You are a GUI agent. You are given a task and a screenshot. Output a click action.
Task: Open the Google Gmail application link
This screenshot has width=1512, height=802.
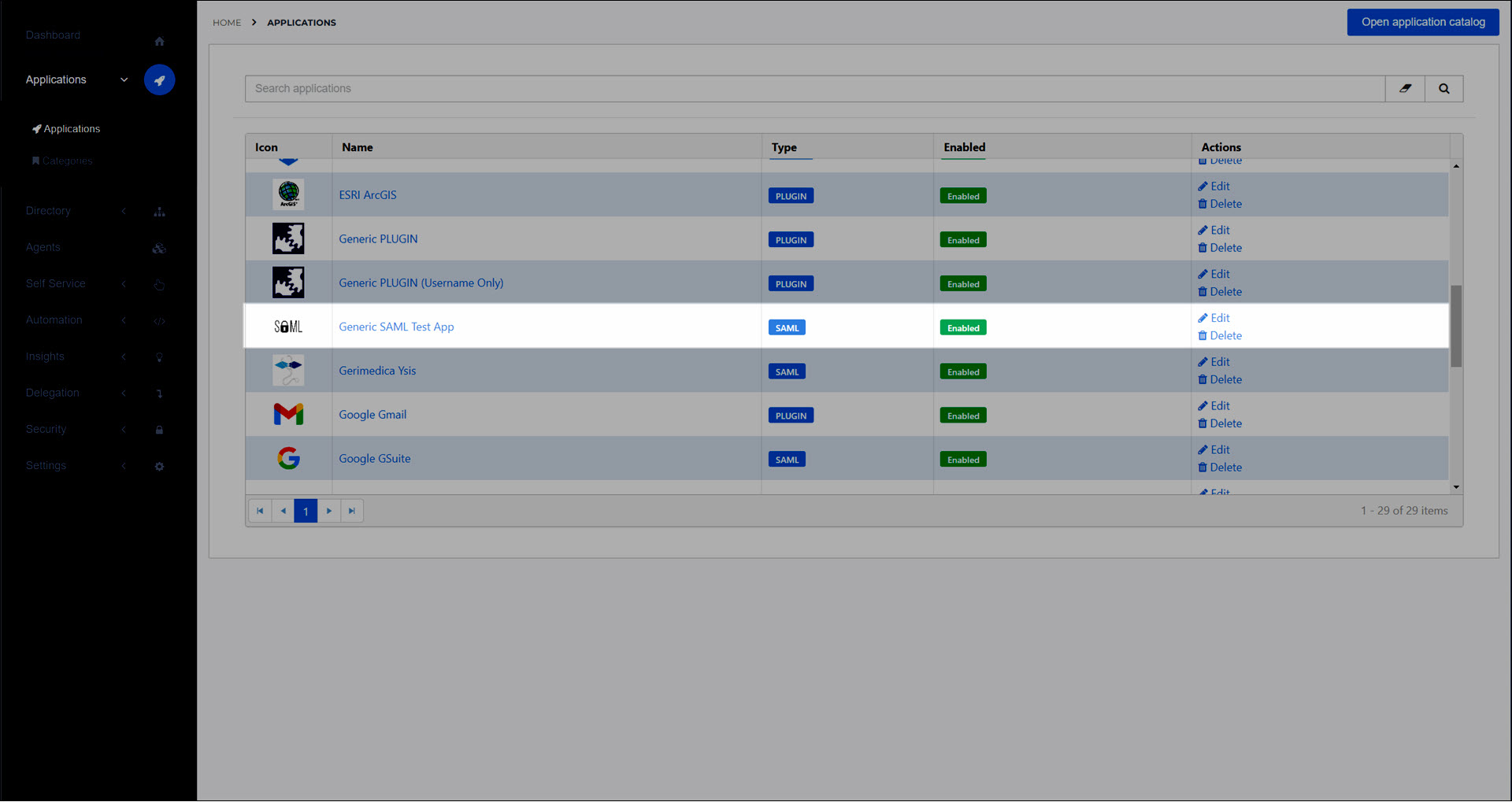[372, 414]
